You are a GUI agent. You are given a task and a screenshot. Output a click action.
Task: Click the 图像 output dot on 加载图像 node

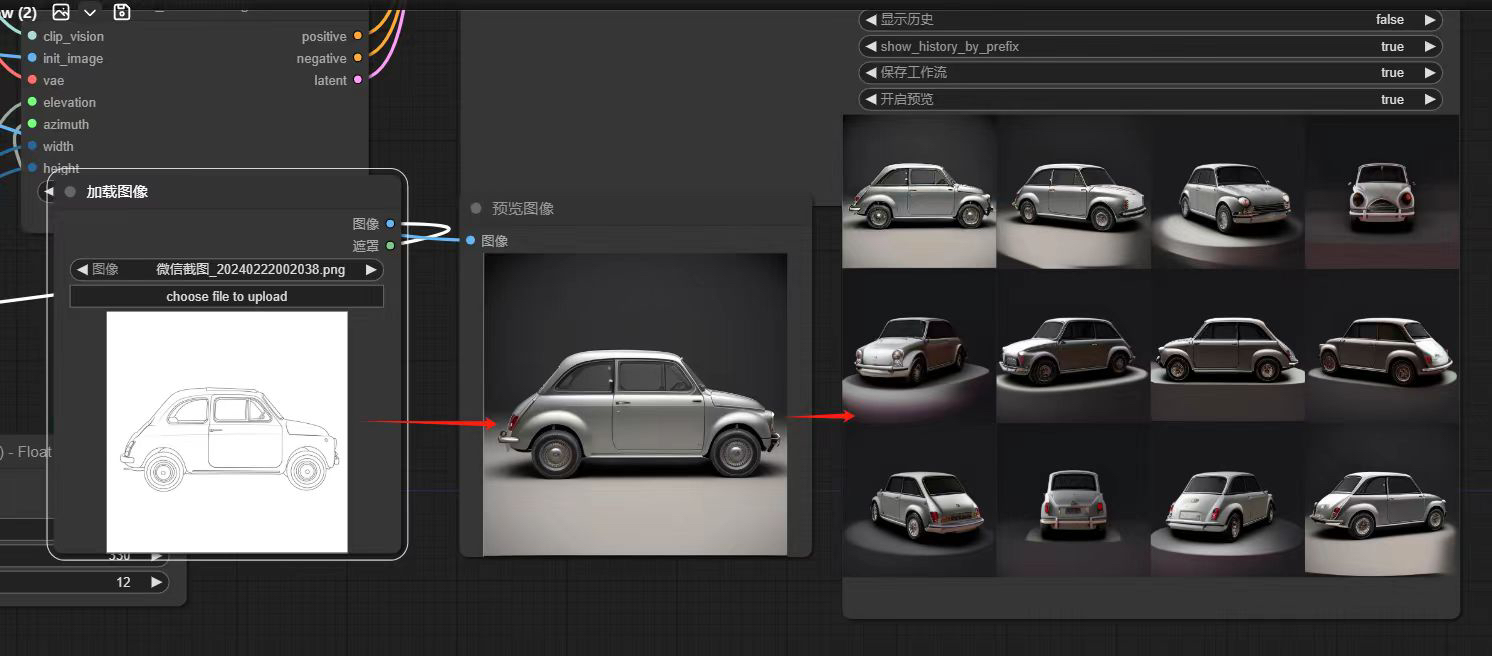pyautogui.click(x=389, y=224)
